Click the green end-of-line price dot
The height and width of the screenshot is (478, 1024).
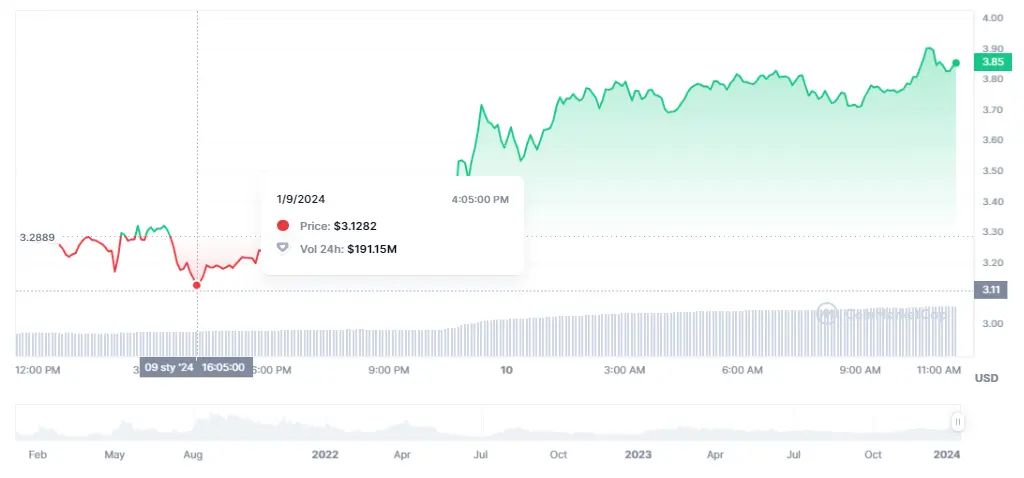956,63
